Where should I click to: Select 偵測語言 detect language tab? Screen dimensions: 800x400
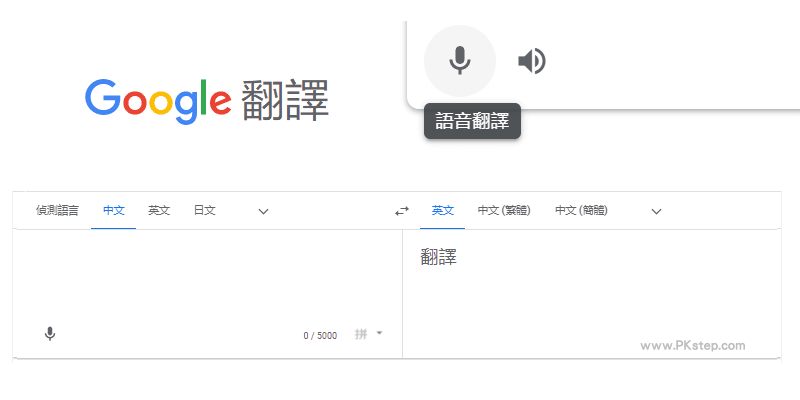point(57,211)
